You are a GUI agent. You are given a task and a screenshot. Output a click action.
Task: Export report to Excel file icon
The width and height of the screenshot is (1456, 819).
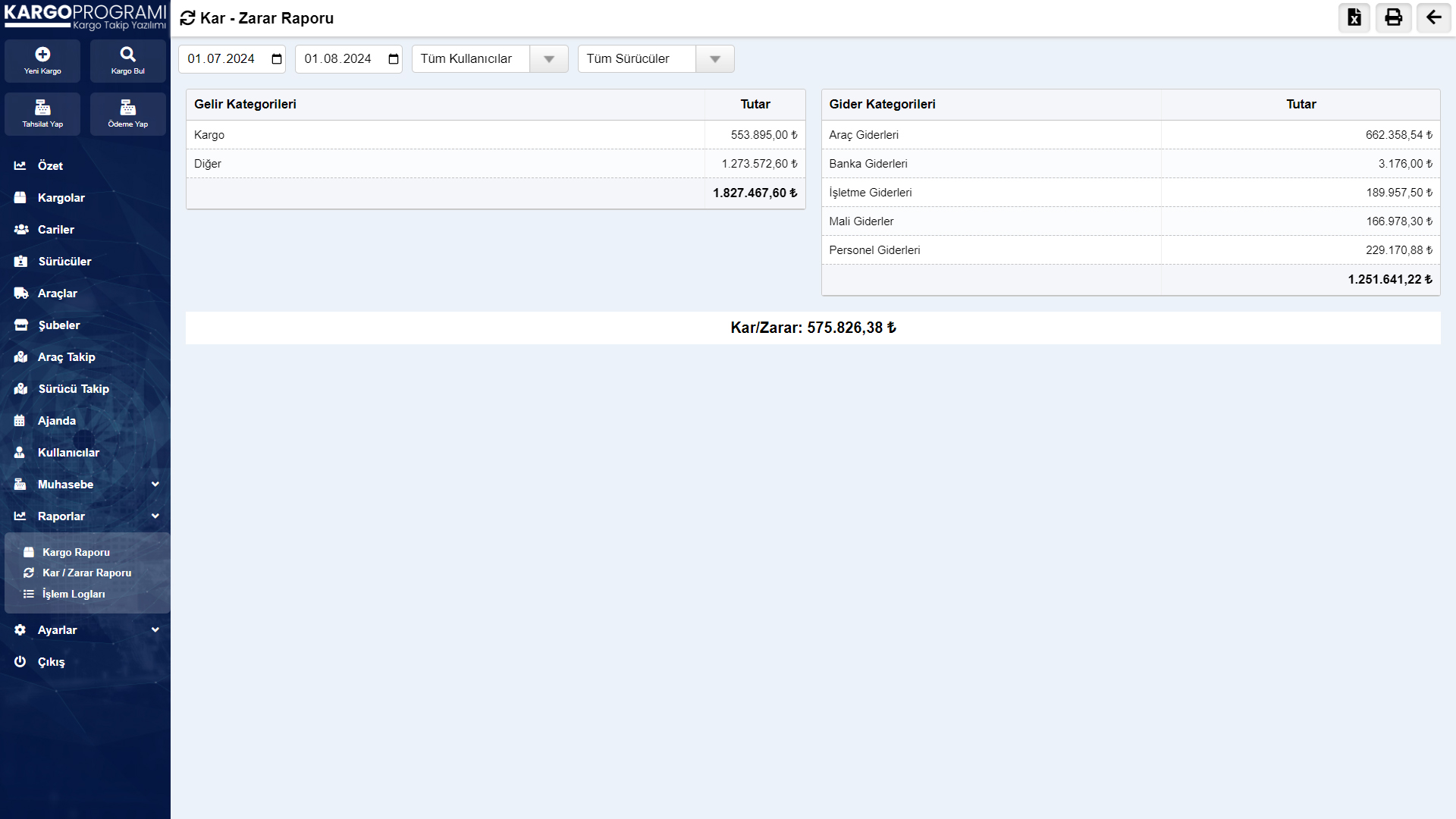(x=1354, y=17)
